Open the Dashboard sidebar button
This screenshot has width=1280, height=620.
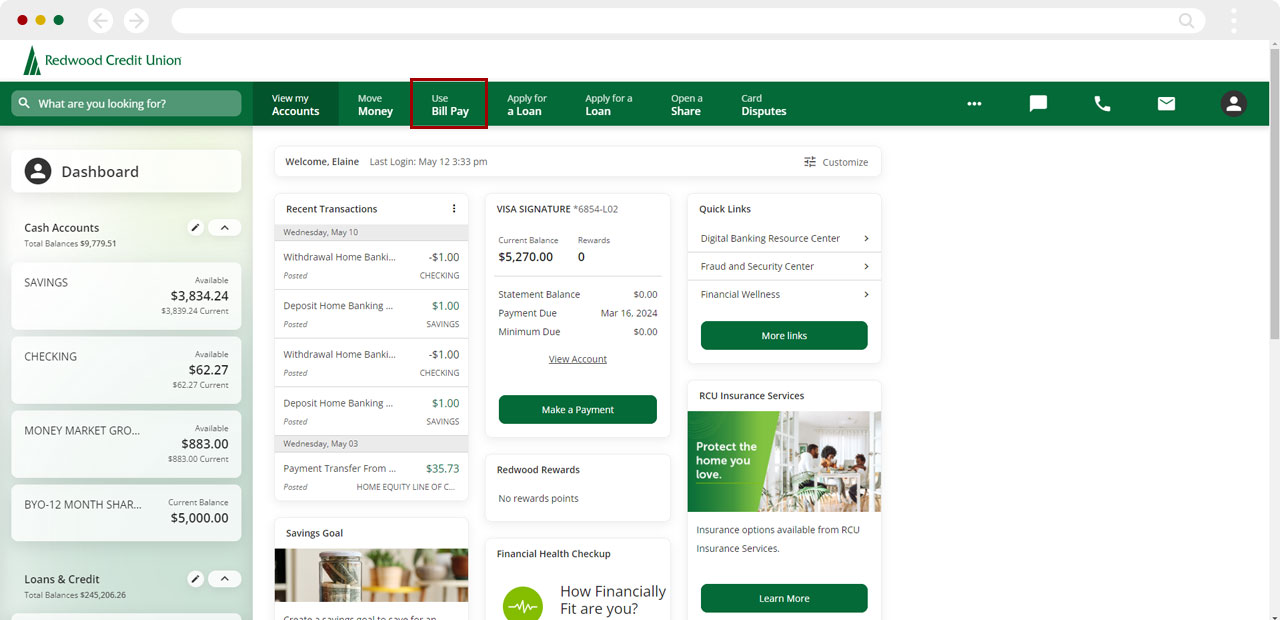pos(126,171)
